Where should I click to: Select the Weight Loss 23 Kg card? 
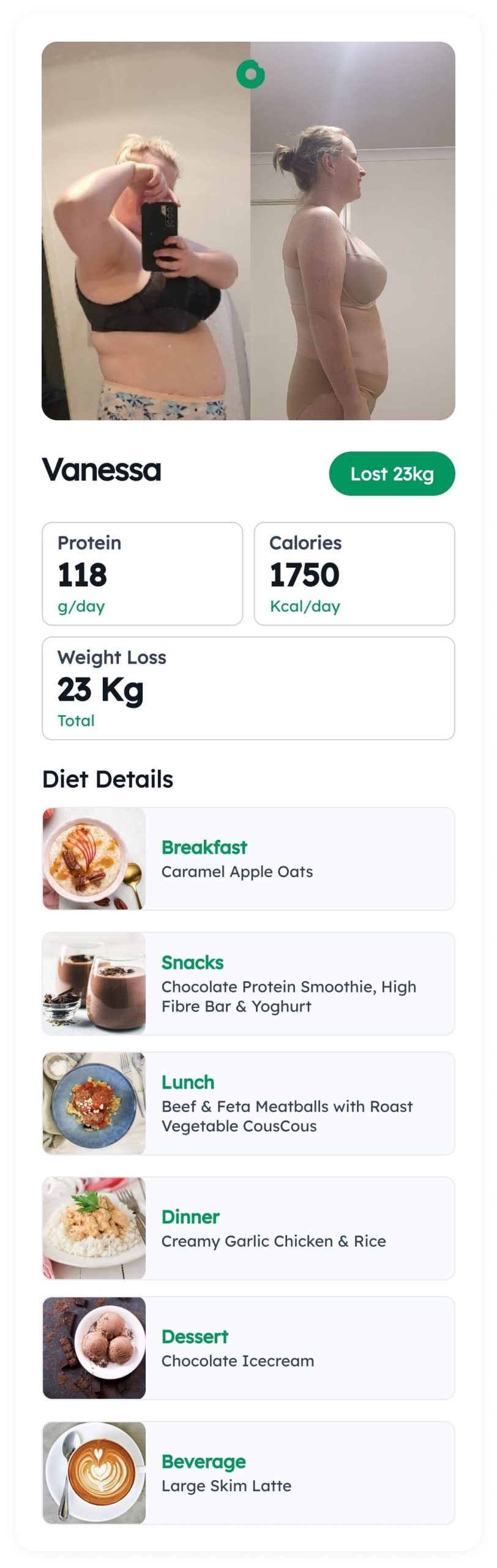(248, 688)
